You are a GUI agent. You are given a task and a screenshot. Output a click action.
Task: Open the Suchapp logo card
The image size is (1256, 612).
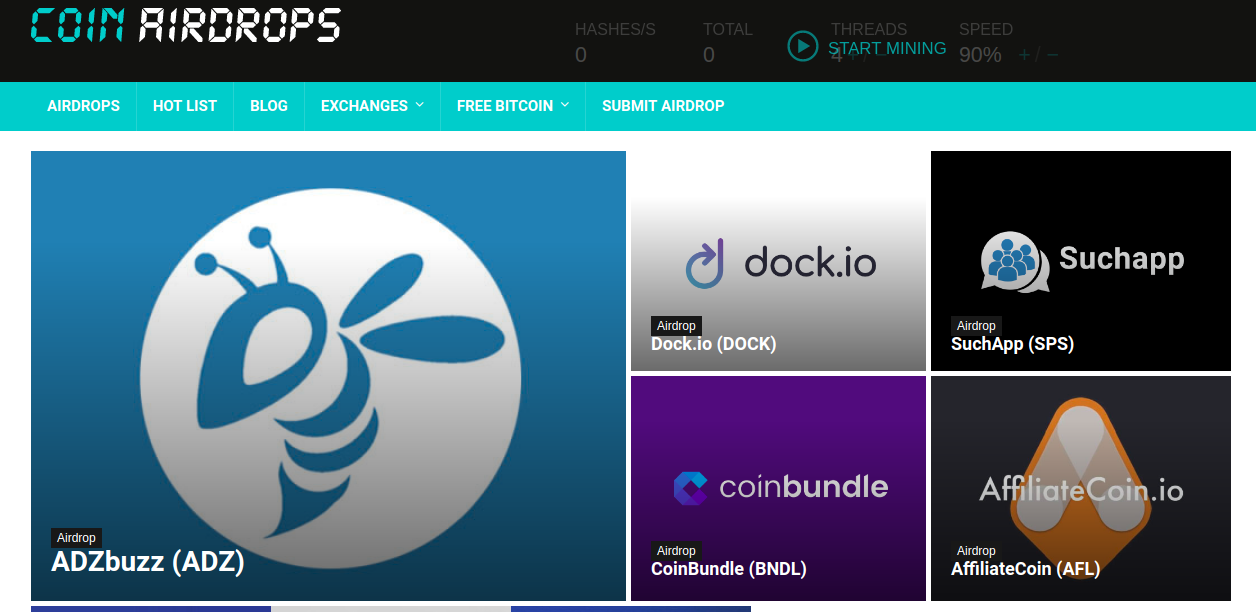[x=1081, y=261]
